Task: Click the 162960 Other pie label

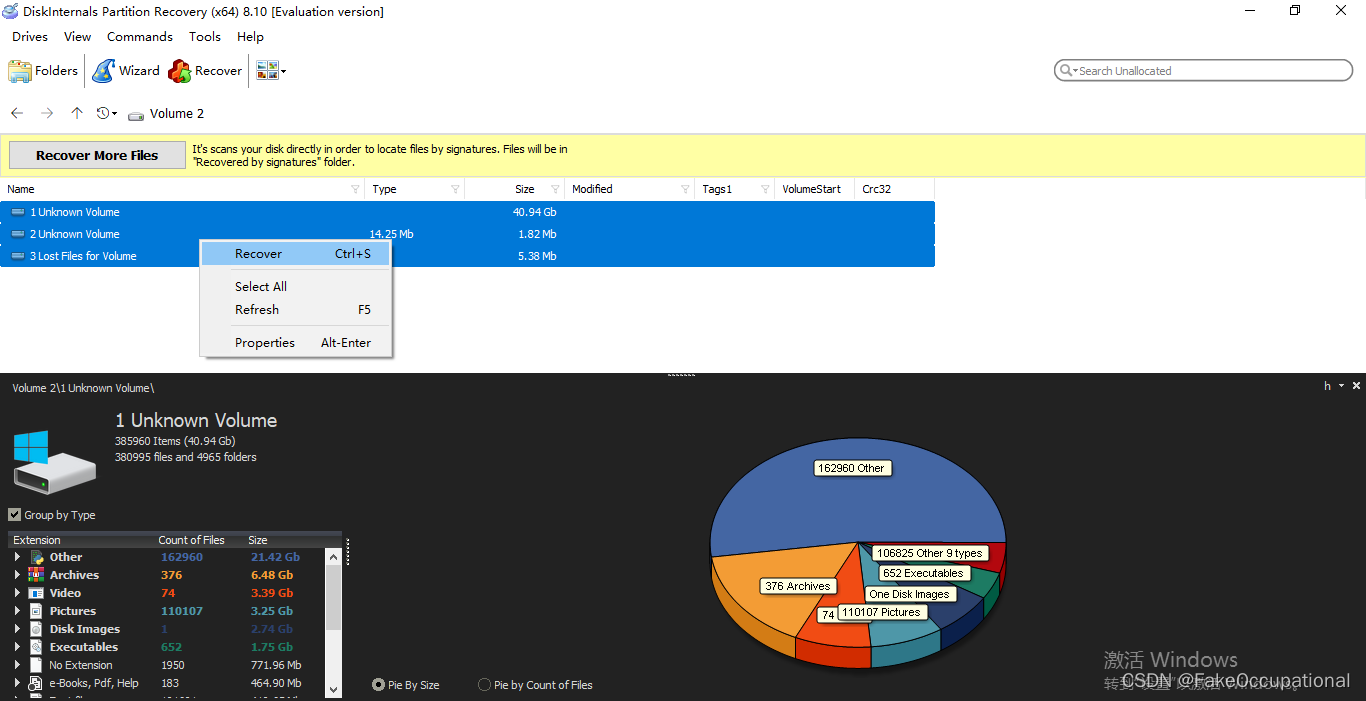Action: [851, 468]
